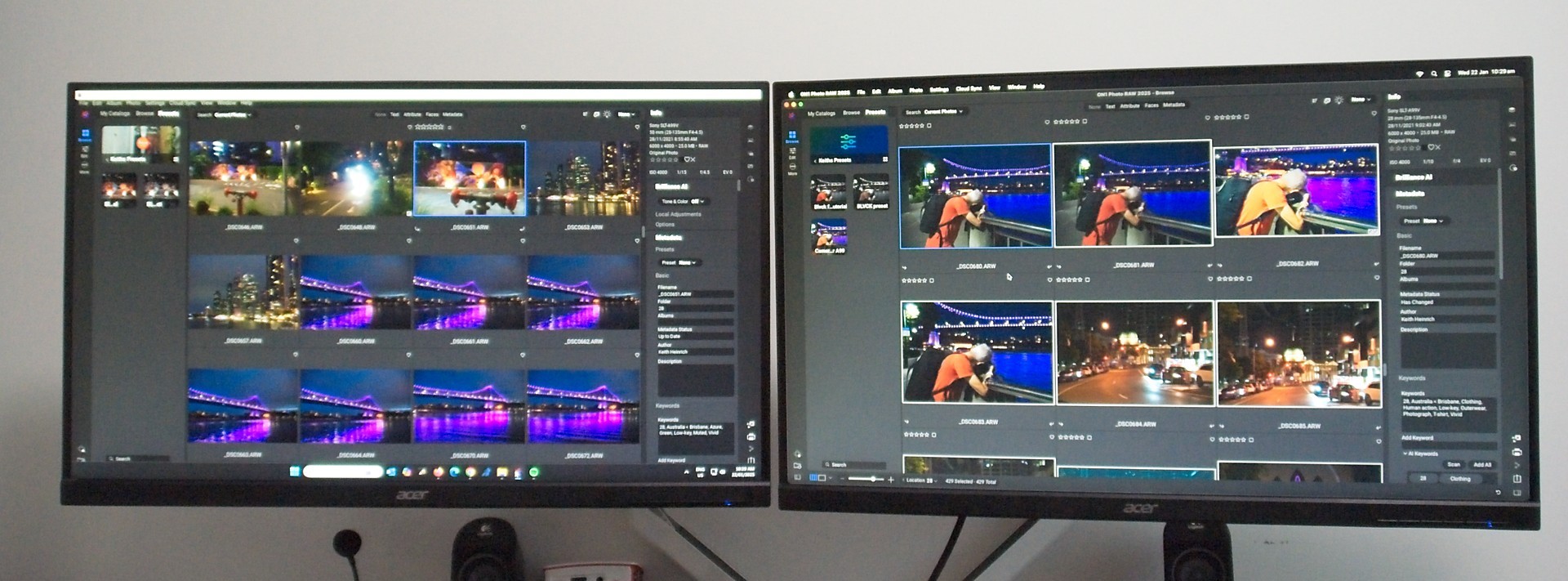Image resolution: width=1568 pixels, height=581 pixels.
Task: Click the grid view icon in right monitor footer
Action: point(814,478)
